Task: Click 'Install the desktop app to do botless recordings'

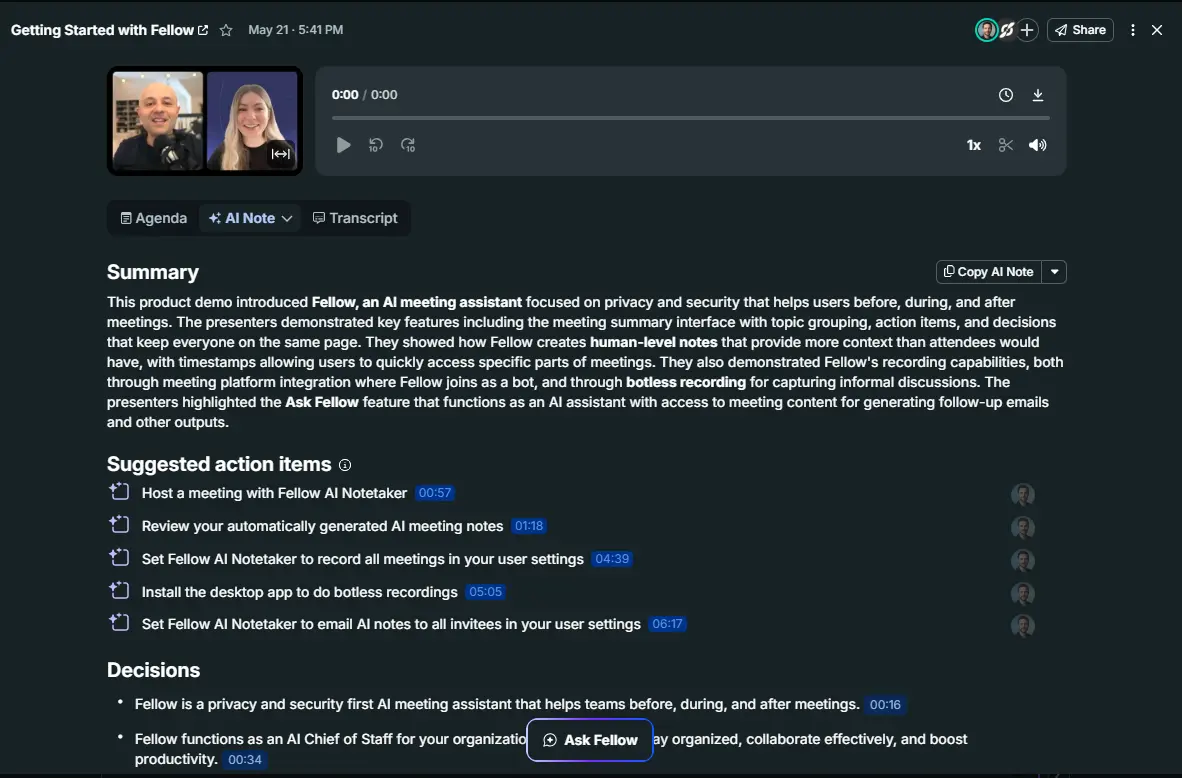Action: pyautogui.click(x=299, y=592)
